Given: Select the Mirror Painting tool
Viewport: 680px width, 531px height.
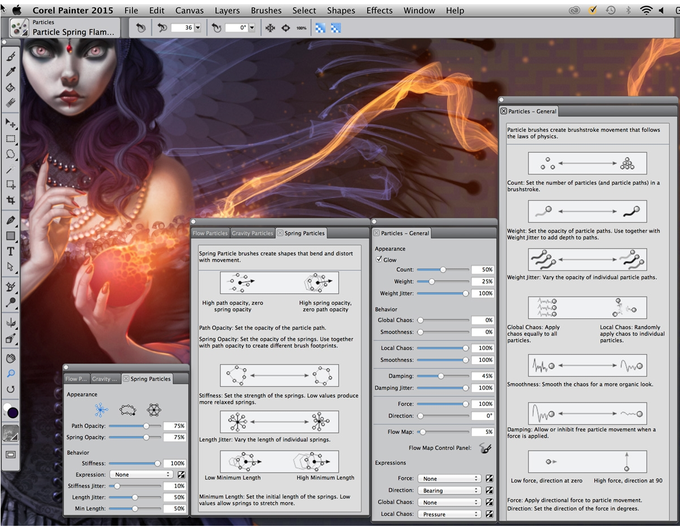Looking at the screenshot, I should (11, 322).
